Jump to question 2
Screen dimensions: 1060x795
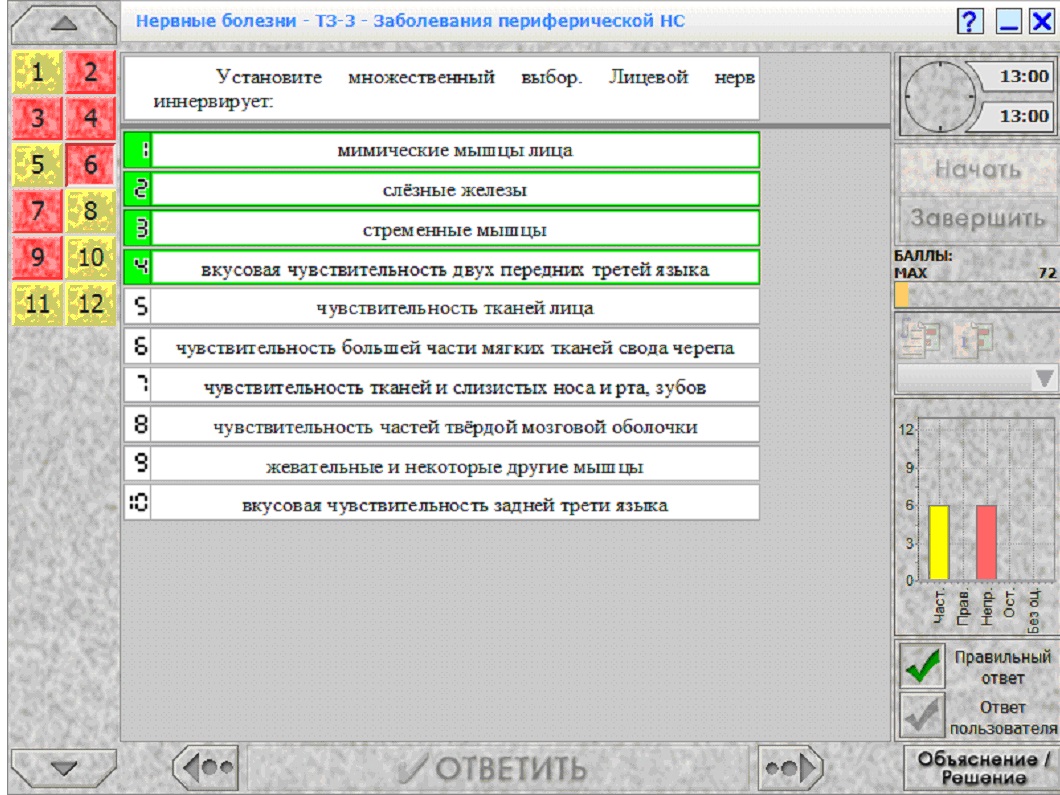tap(91, 72)
